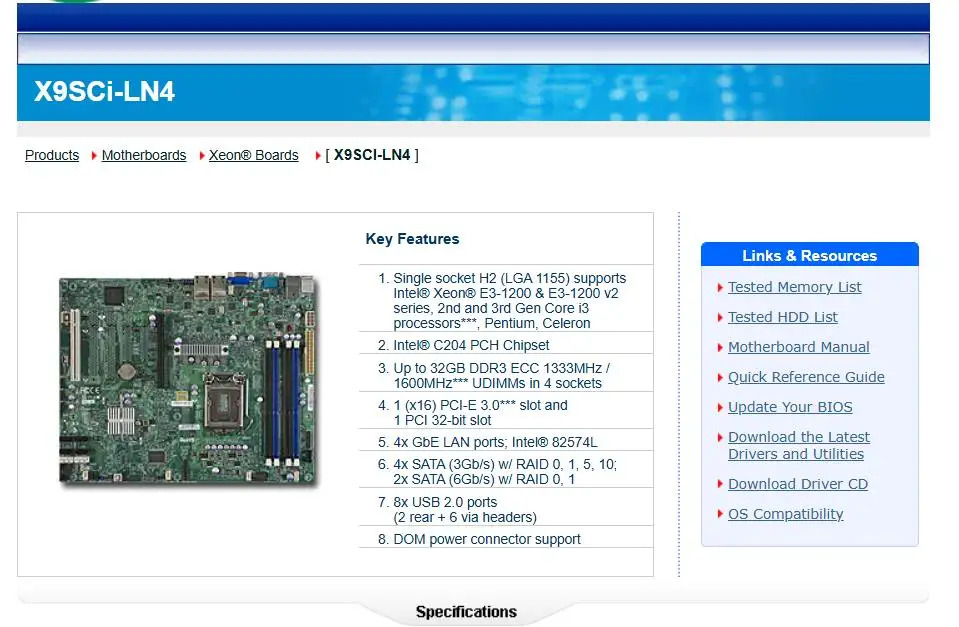Image resolution: width=959 pixels, height=627 pixels.
Task: Follow the Download Driver CD link
Action: click(x=798, y=484)
